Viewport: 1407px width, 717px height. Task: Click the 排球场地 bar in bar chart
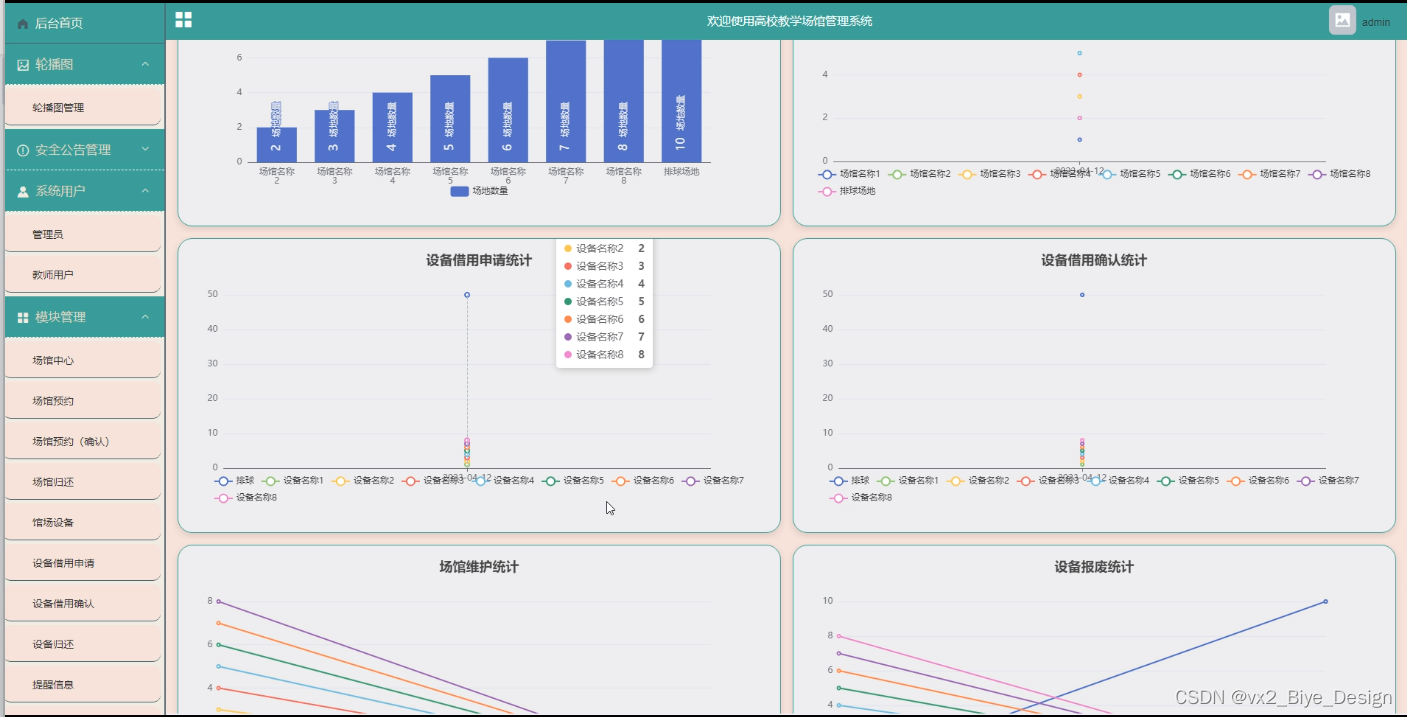click(681, 101)
